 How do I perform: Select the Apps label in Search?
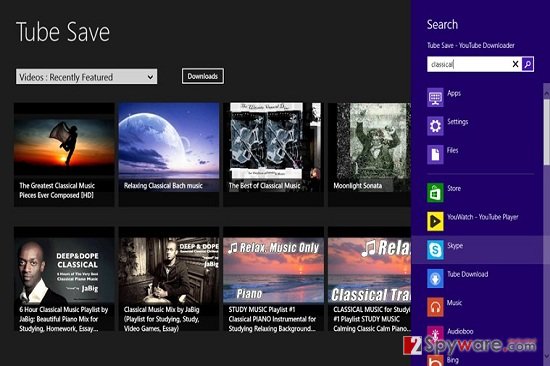coord(454,93)
